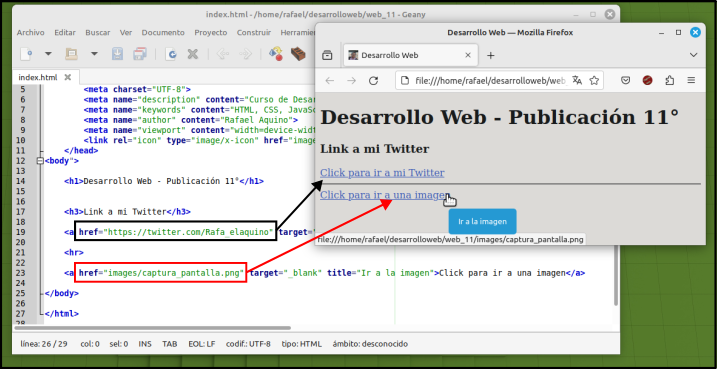Click 'EOL: LF' in the Geany status bar
Image resolution: width=717 pixels, height=369 pixels.
(x=202, y=344)
